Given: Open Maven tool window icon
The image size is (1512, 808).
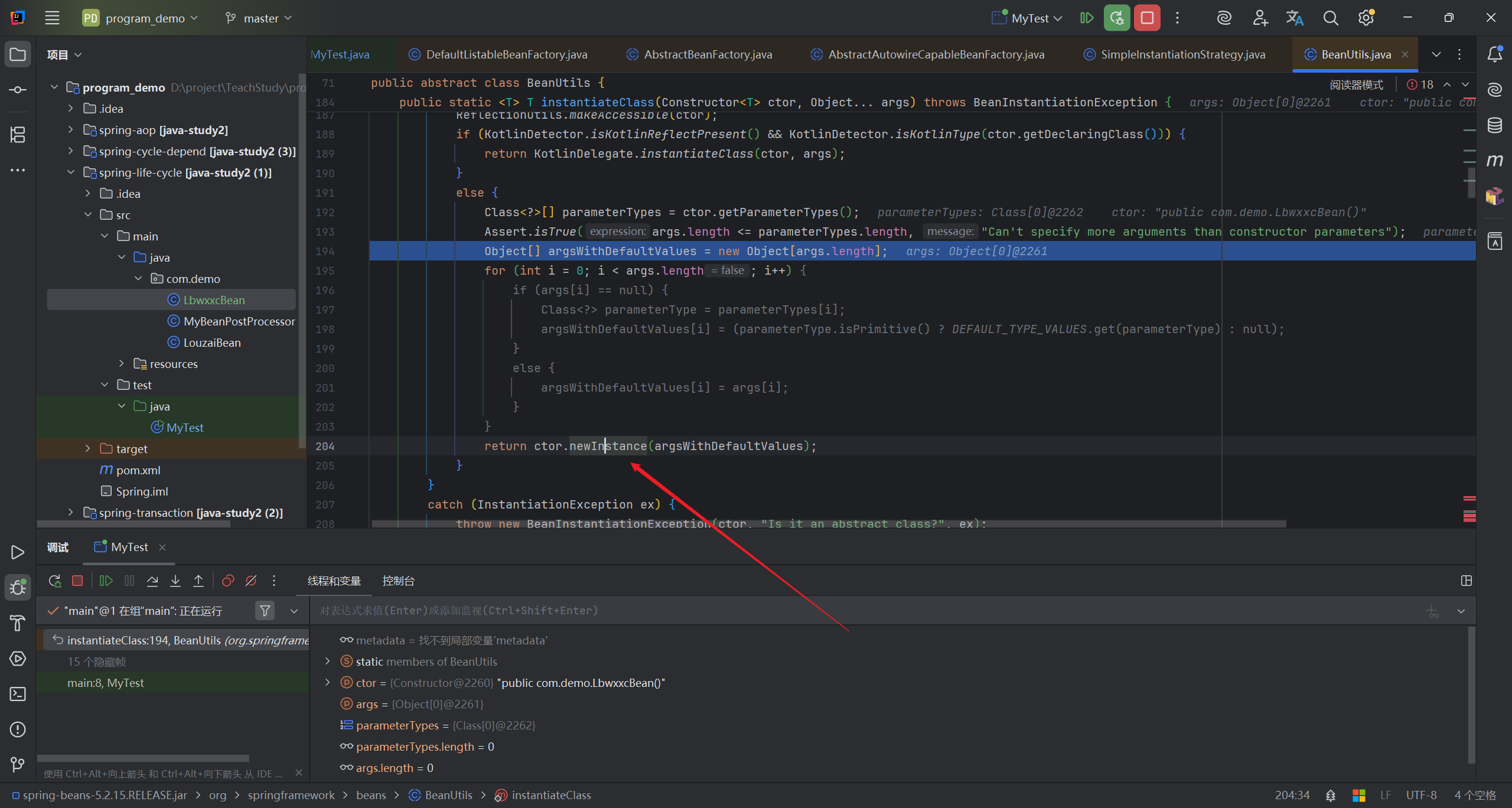Looking at the screenshot, I should pyautogui.click(x=1494, y=161).
